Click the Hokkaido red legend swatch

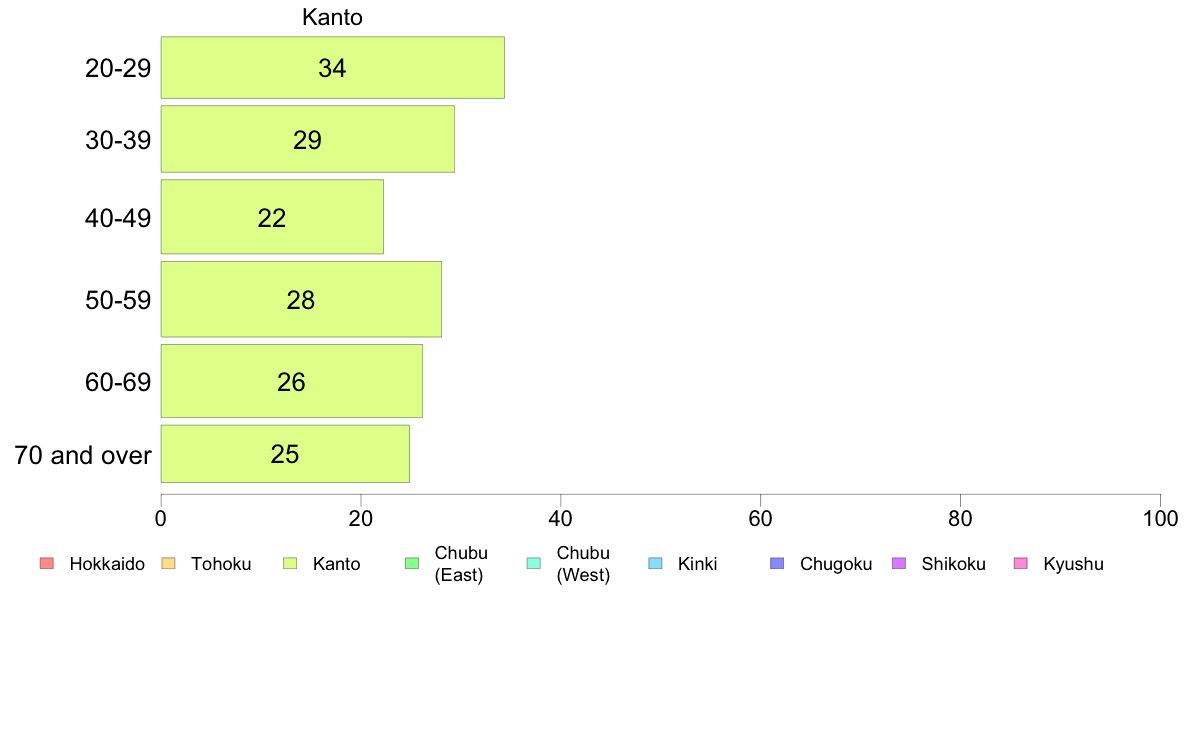[47, 563]
